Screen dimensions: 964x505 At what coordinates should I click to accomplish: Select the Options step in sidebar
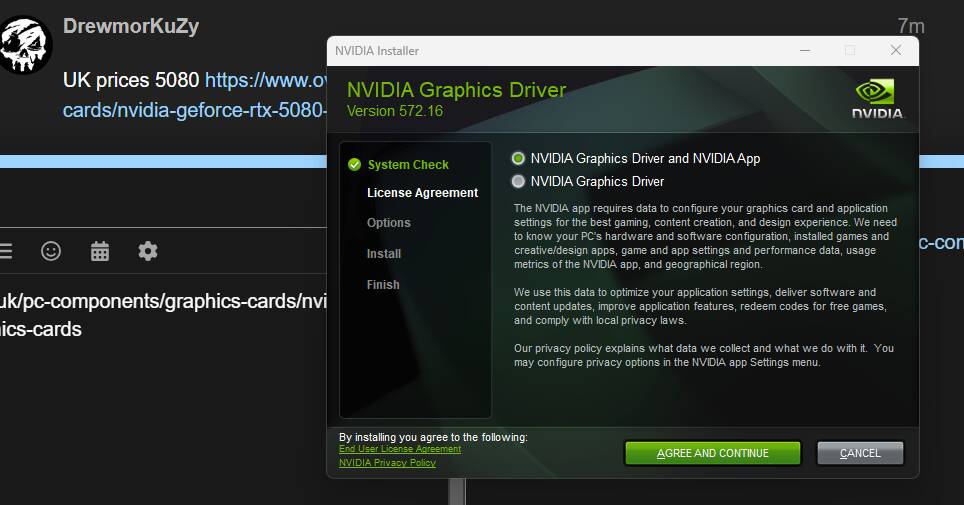(x=389, y=223)
